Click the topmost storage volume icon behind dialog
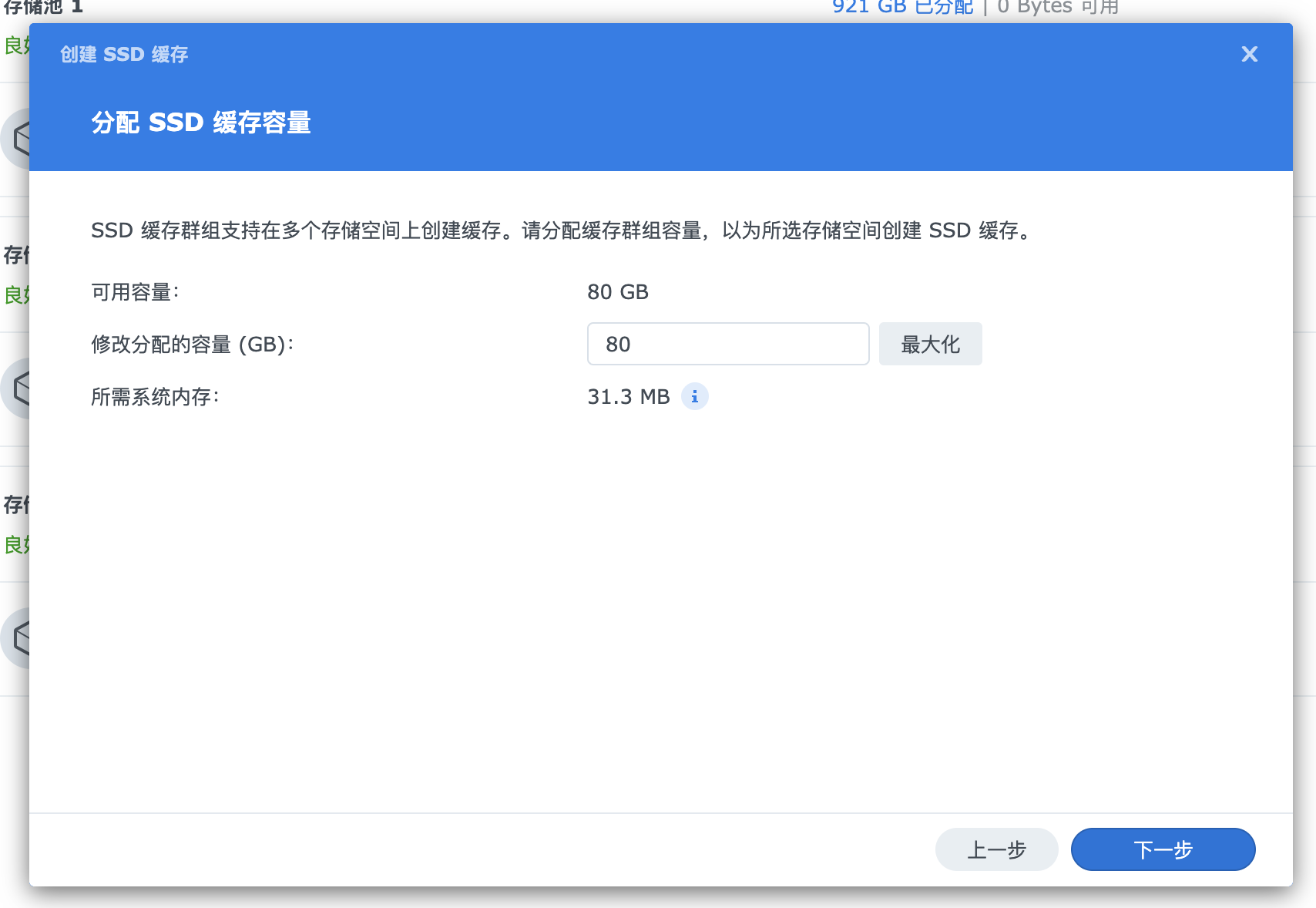Viewport: 1316px width, 908px height. pyautogui.click(x=17, y=139)
